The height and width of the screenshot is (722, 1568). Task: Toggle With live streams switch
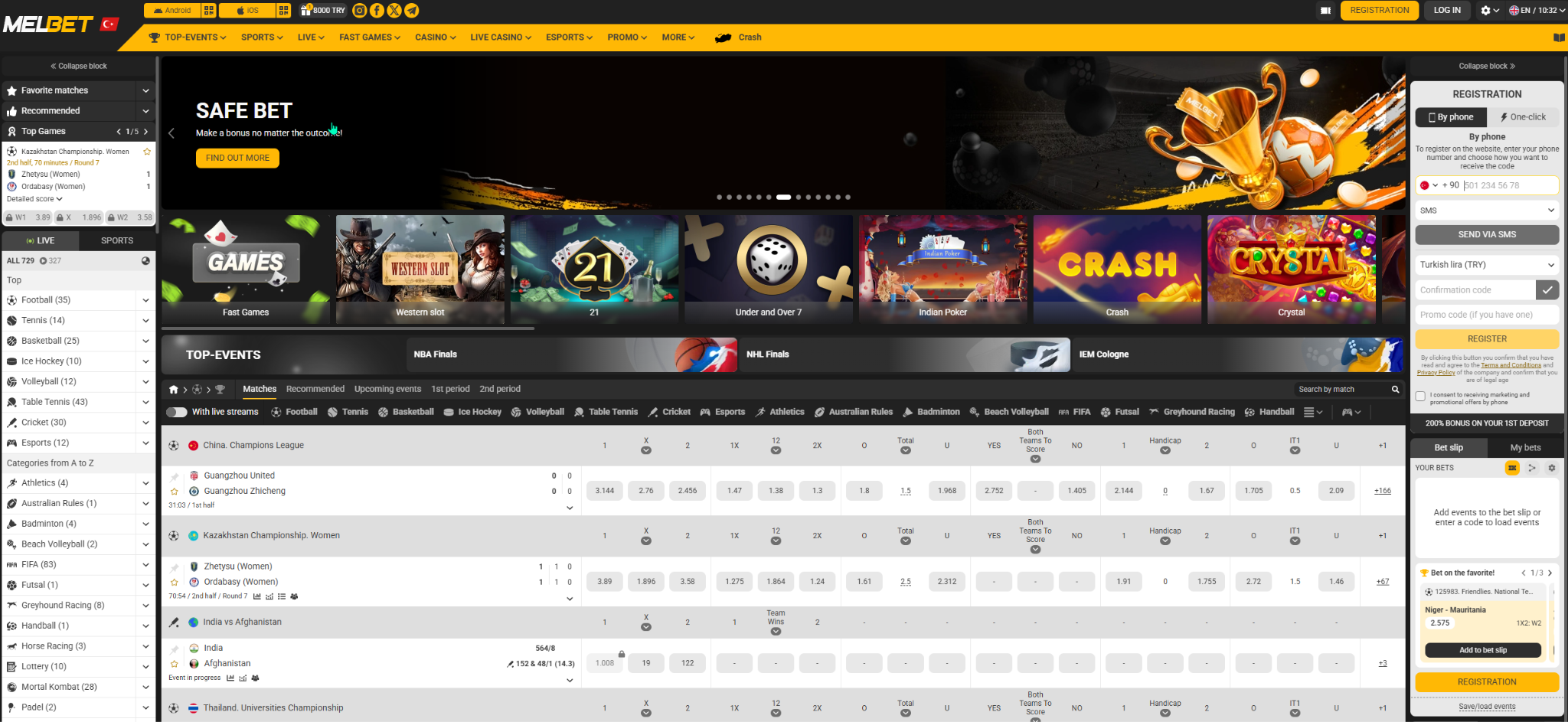177,412
